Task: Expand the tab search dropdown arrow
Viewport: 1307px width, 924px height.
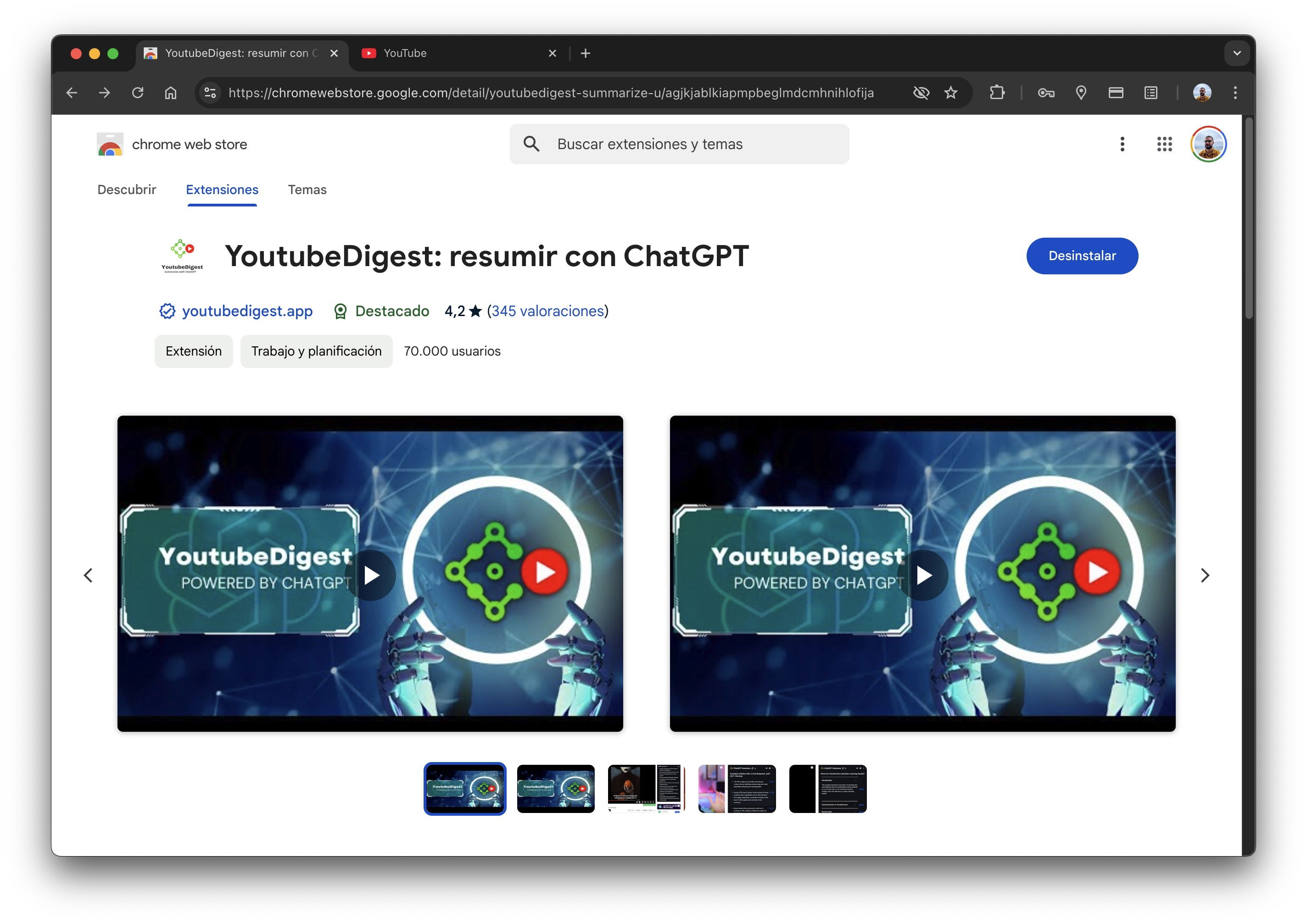Action: click(x=1237, y=53)
